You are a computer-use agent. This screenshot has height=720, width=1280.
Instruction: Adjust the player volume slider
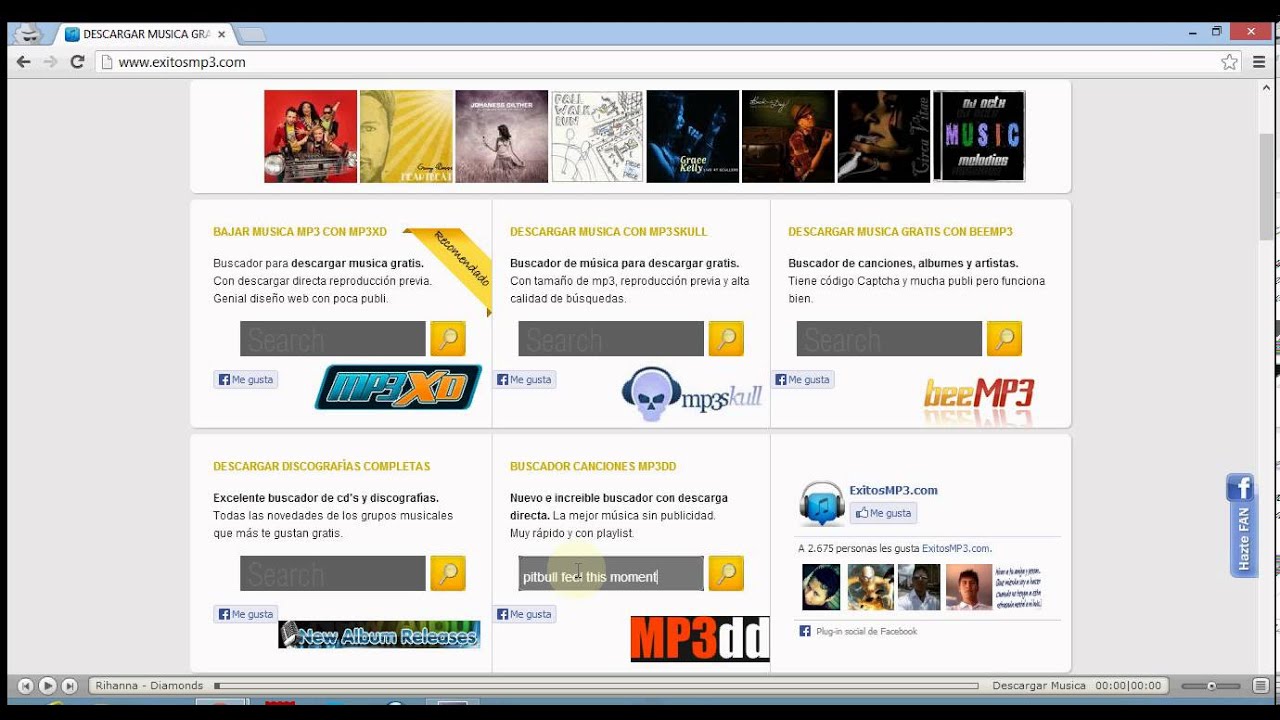click(1211, 686)
